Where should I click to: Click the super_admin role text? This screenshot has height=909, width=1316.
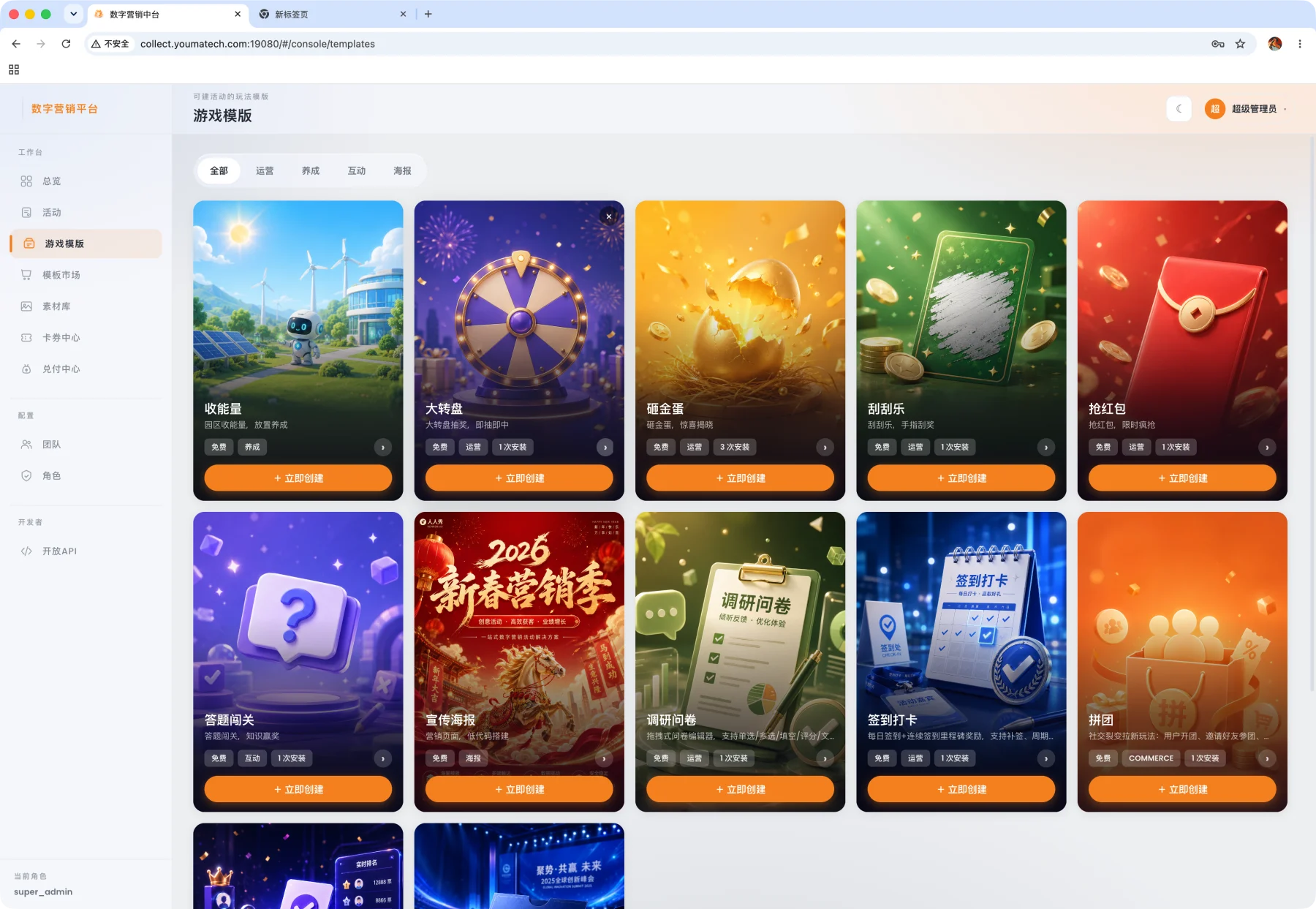[43, 892]
